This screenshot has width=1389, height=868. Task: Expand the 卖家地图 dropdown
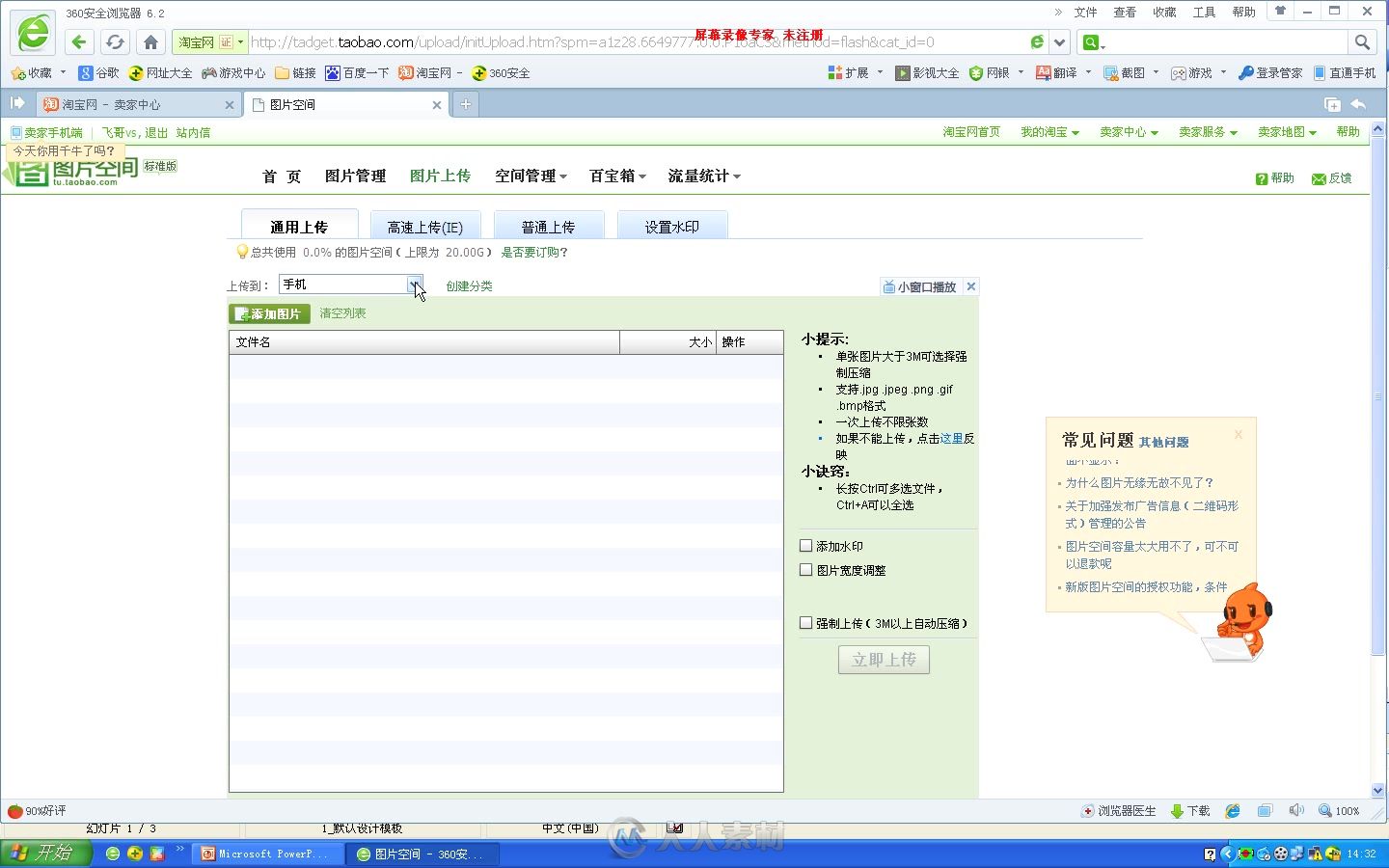[x=1287, y=132]
